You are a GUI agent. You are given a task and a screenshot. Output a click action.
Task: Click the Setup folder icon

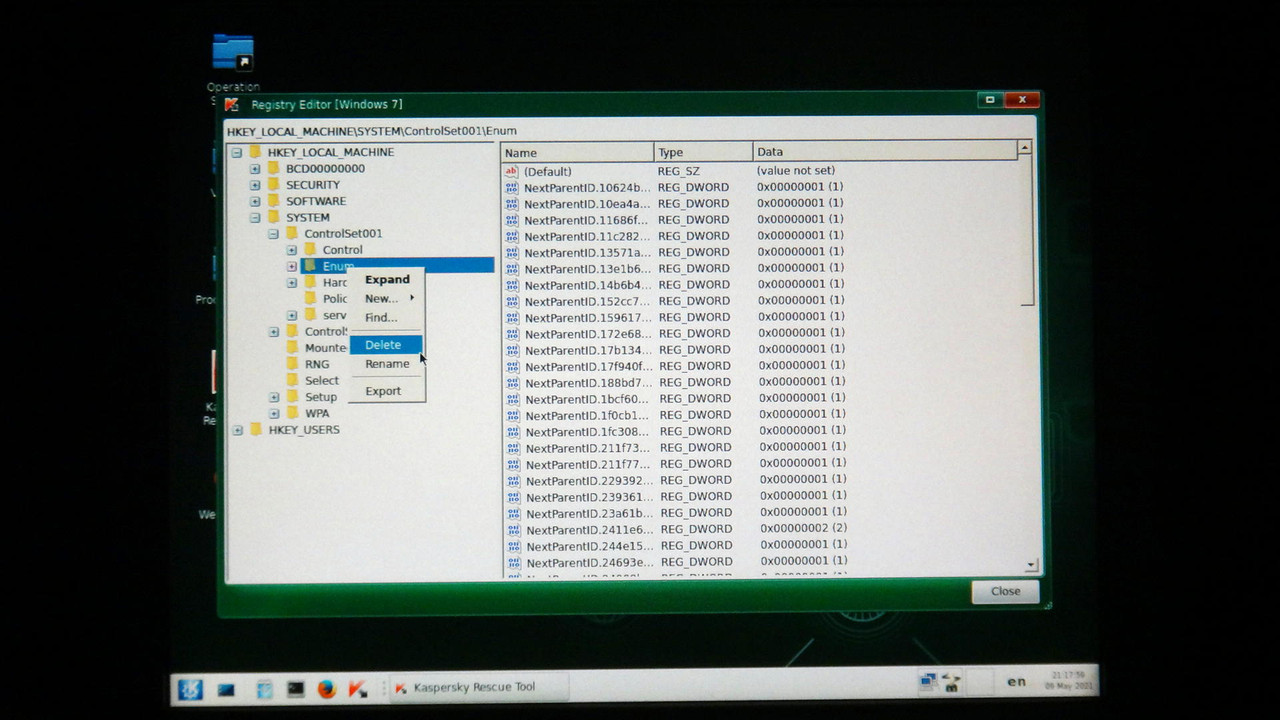292,396
